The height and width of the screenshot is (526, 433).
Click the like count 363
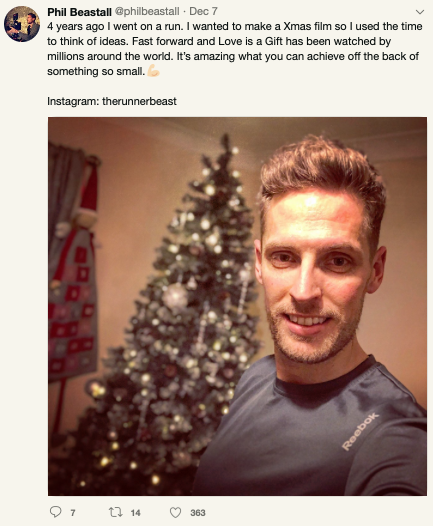198,513
